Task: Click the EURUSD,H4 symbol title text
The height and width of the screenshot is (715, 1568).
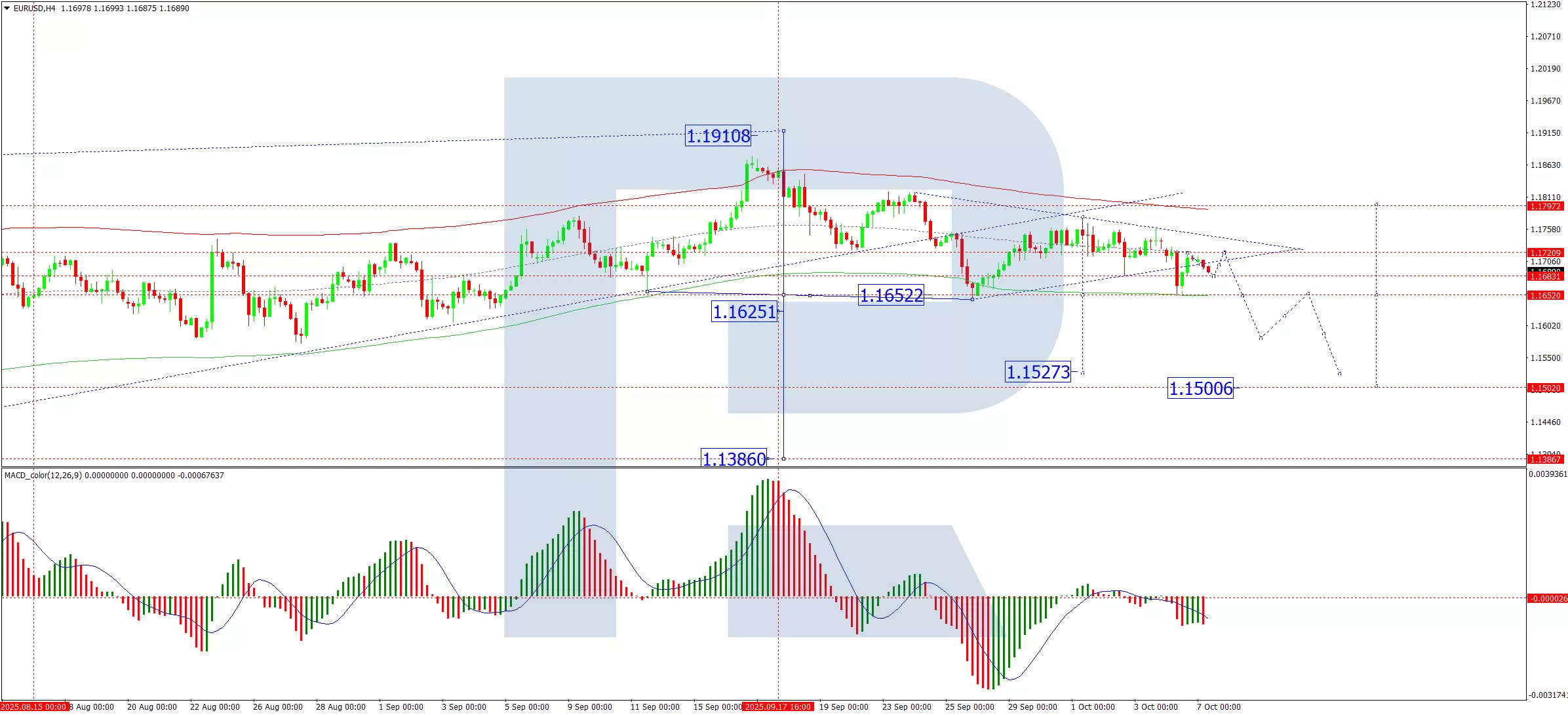Action: pos(34,9)
